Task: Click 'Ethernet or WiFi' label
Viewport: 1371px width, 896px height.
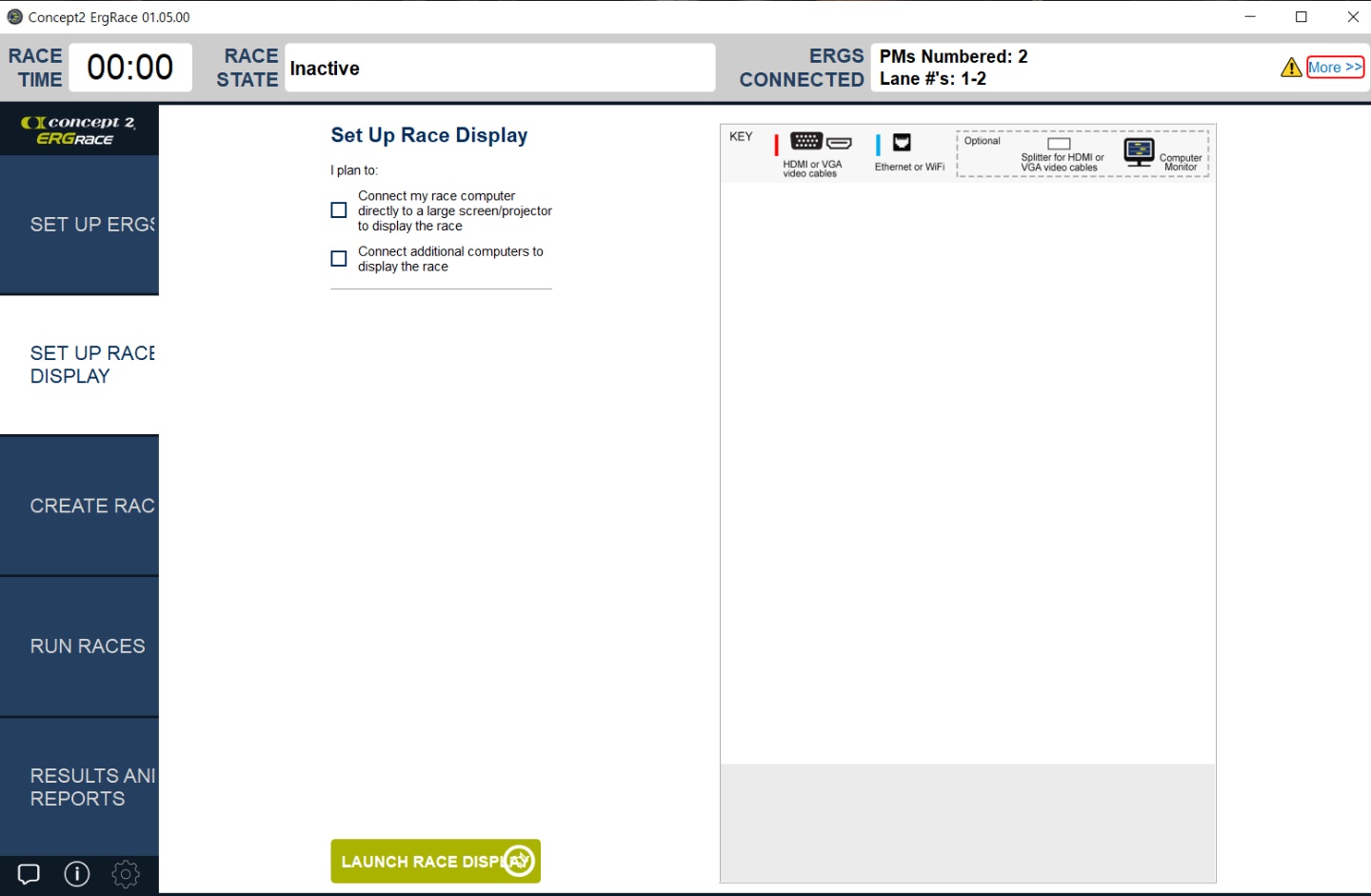Action: point(909,167)
